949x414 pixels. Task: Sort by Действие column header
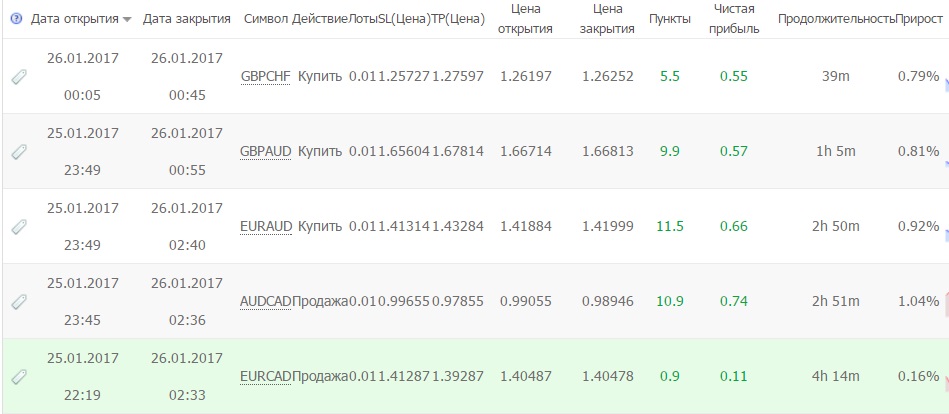[320, 19]
